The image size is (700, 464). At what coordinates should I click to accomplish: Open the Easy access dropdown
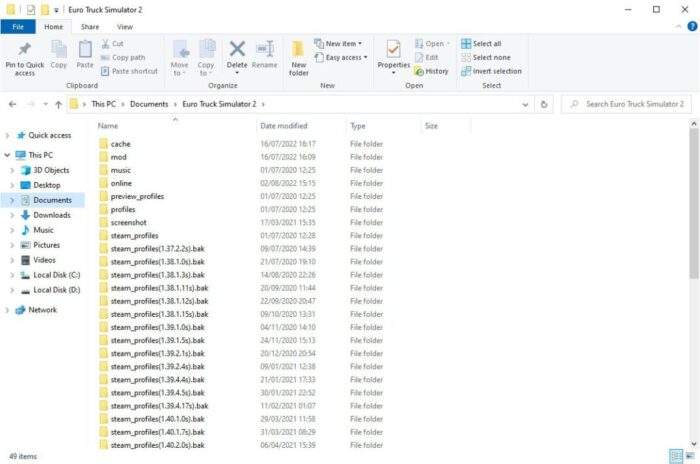pos(341,57)
